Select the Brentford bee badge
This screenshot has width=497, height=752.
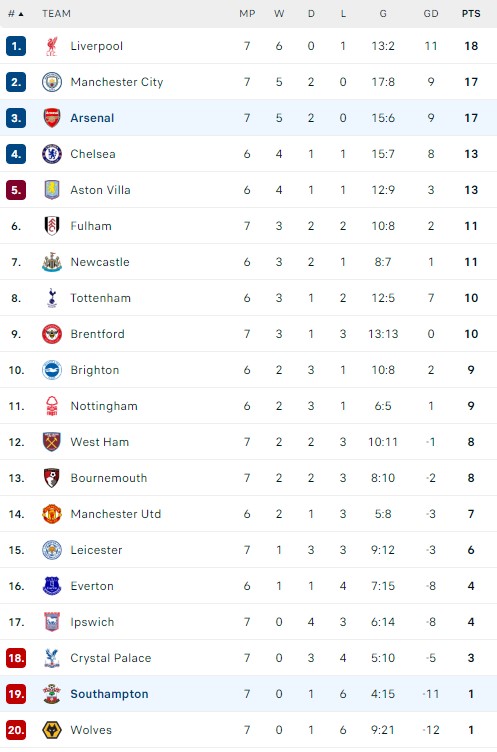click(x=52, y=334)
